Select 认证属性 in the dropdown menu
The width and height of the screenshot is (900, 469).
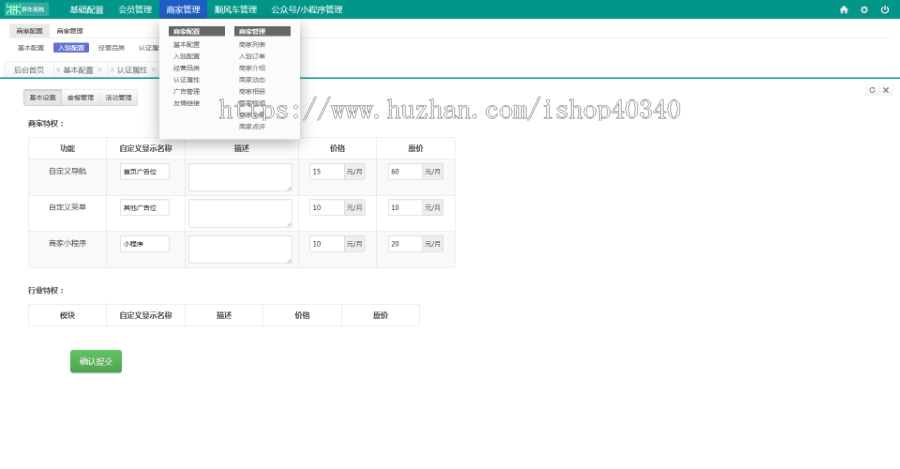tap(187, 80)
